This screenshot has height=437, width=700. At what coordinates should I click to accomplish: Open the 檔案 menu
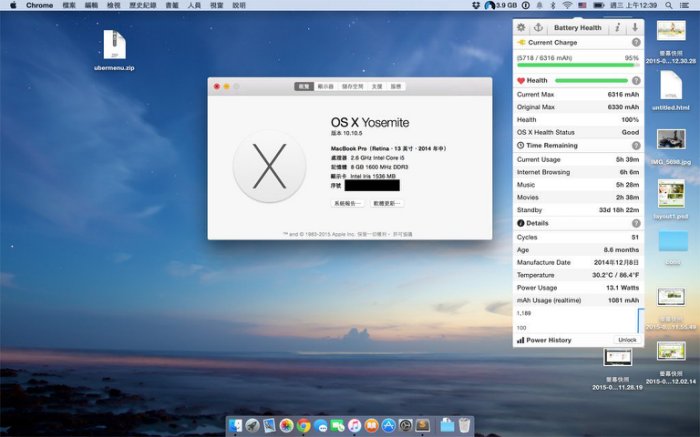coord(69,5)
